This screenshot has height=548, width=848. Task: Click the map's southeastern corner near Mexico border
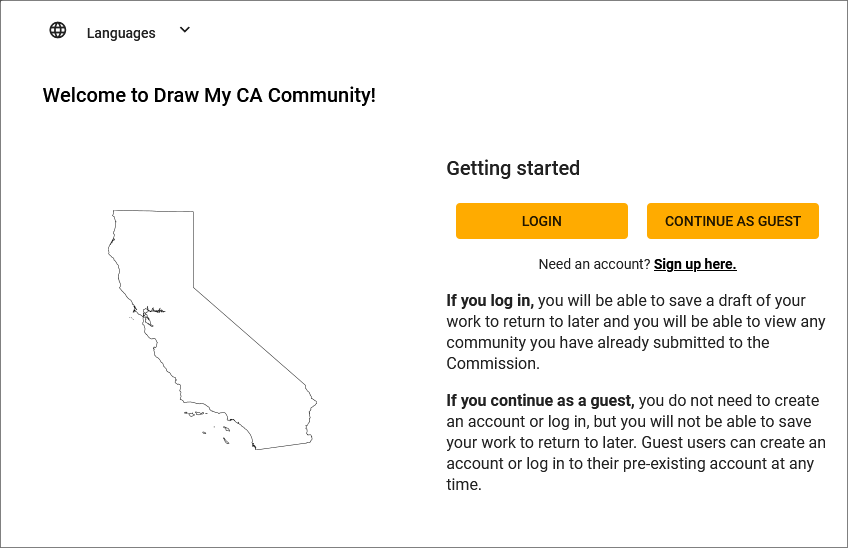pos(309,443)
